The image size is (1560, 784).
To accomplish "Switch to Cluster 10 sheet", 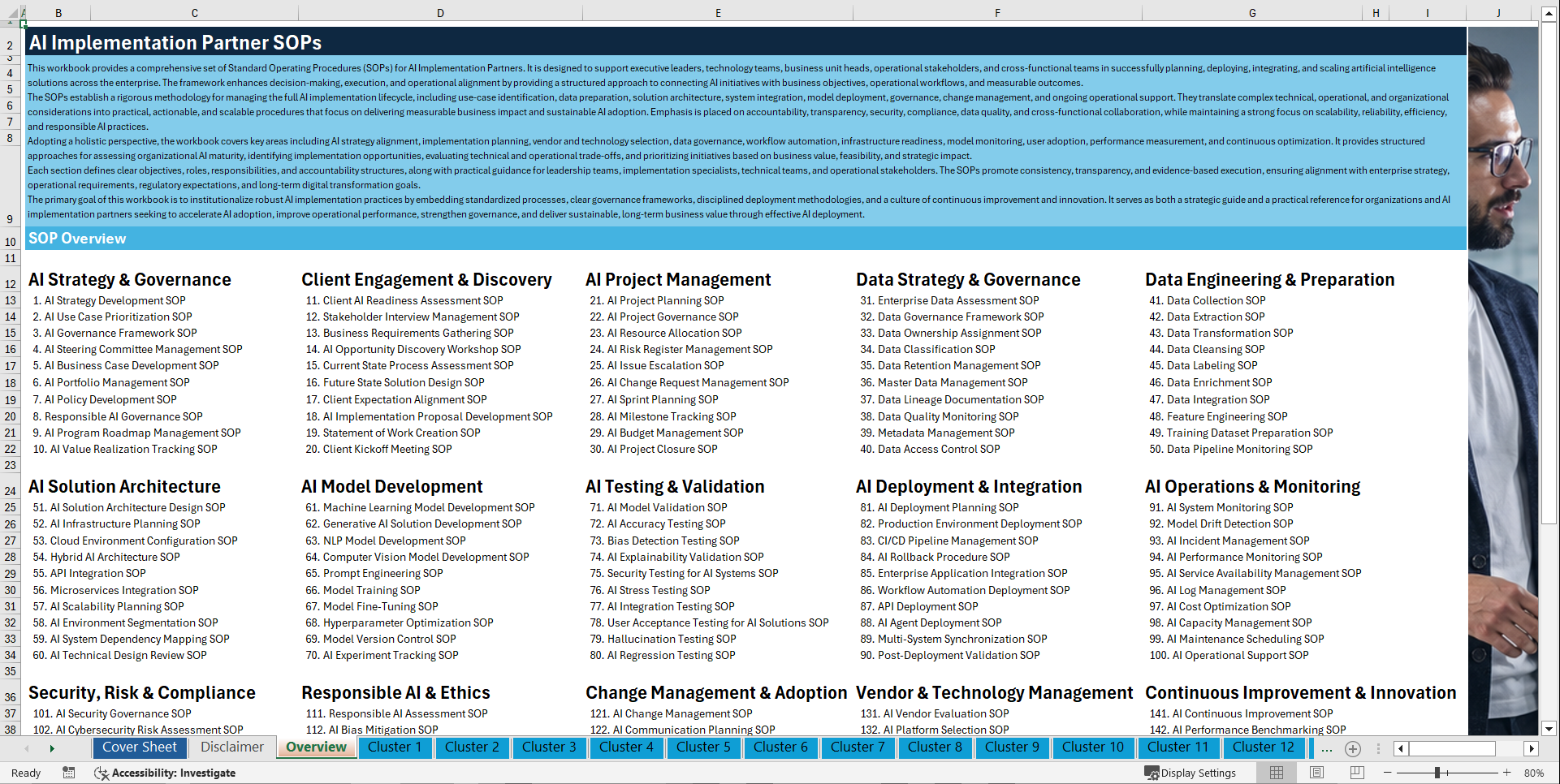I will click(1093, 747).
